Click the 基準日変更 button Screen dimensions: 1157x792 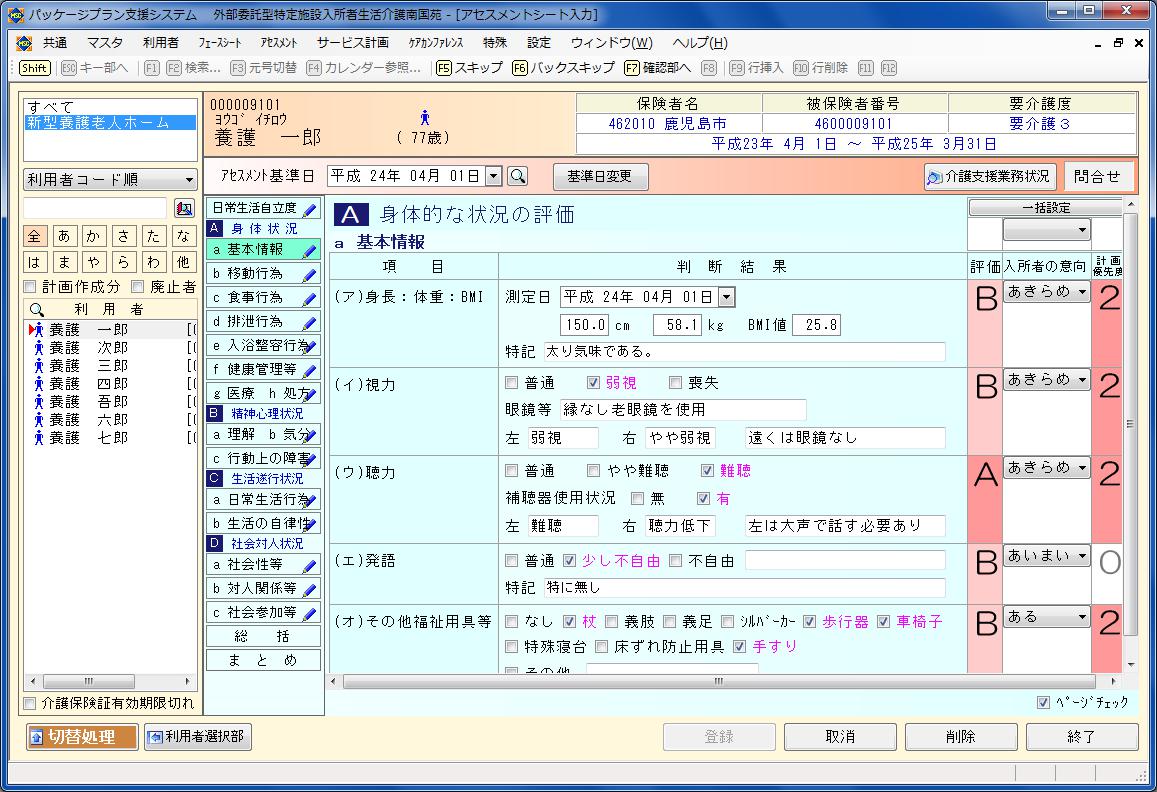[x=600, y=176]
